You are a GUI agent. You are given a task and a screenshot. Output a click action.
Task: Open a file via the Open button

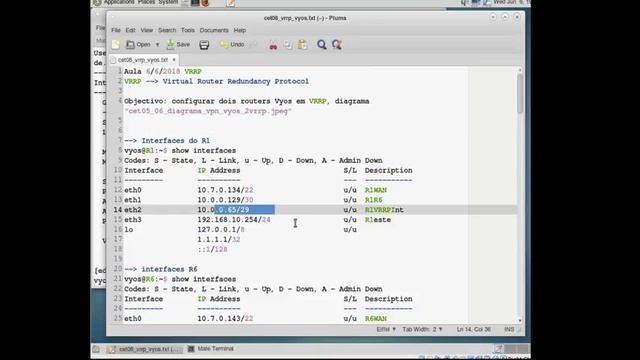(x=138, y=44)
